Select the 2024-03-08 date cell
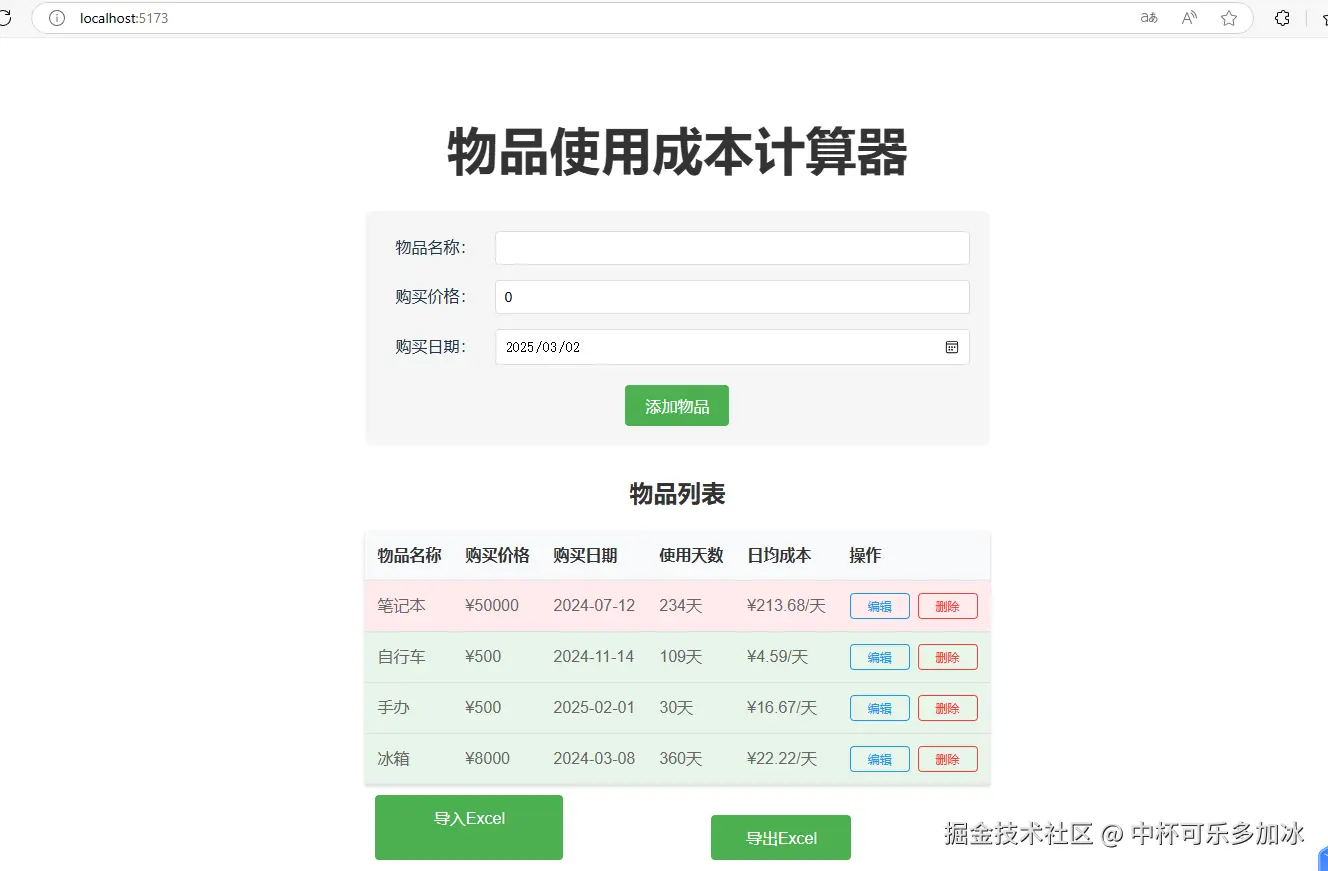The height and width of the screenshot is (871, 1328). (594, 759)
